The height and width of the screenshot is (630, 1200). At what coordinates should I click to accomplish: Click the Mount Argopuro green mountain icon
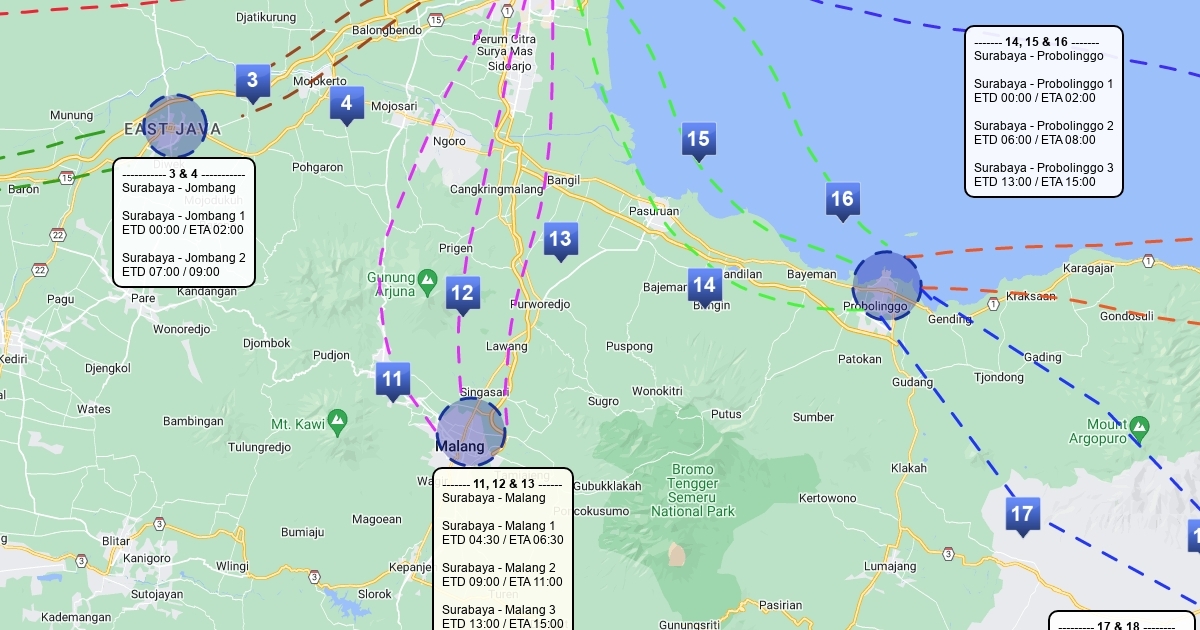point(1139,427)
